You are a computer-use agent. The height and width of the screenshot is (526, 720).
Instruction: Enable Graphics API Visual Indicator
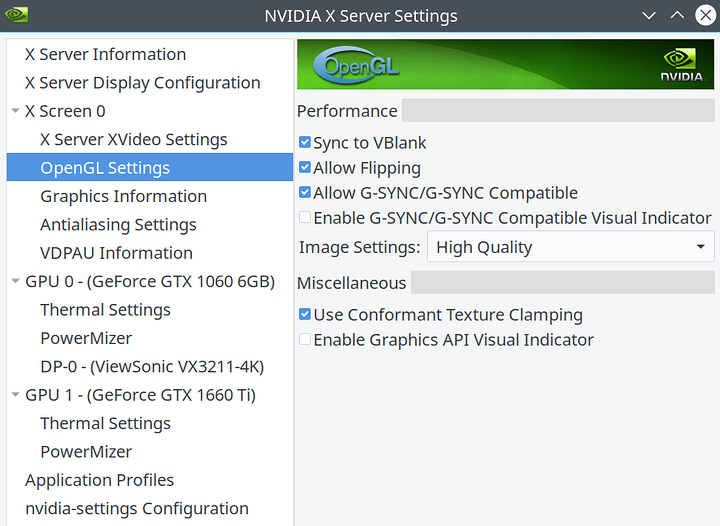[305, 339]
